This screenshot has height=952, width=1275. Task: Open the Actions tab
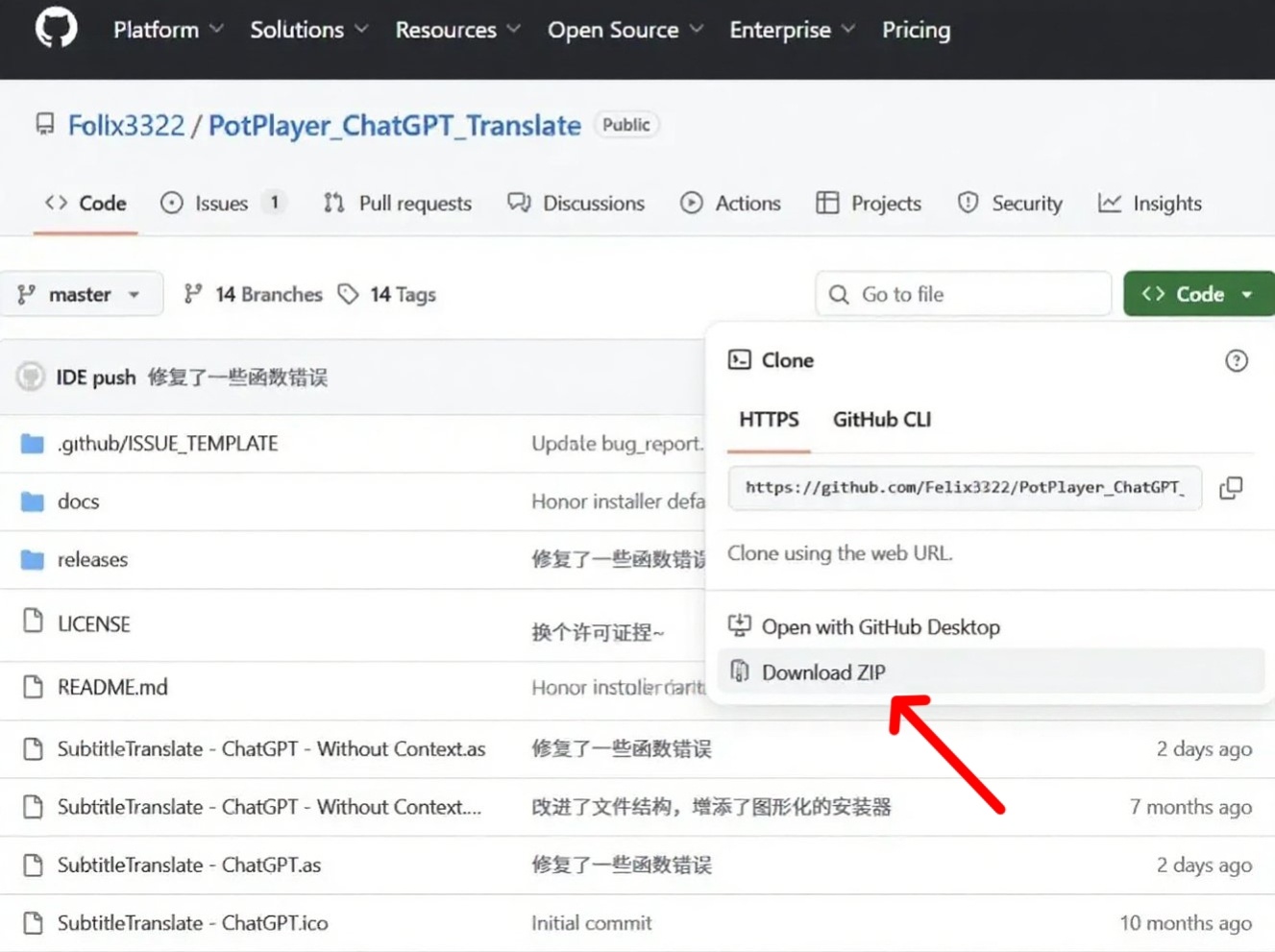click(731, 203)
